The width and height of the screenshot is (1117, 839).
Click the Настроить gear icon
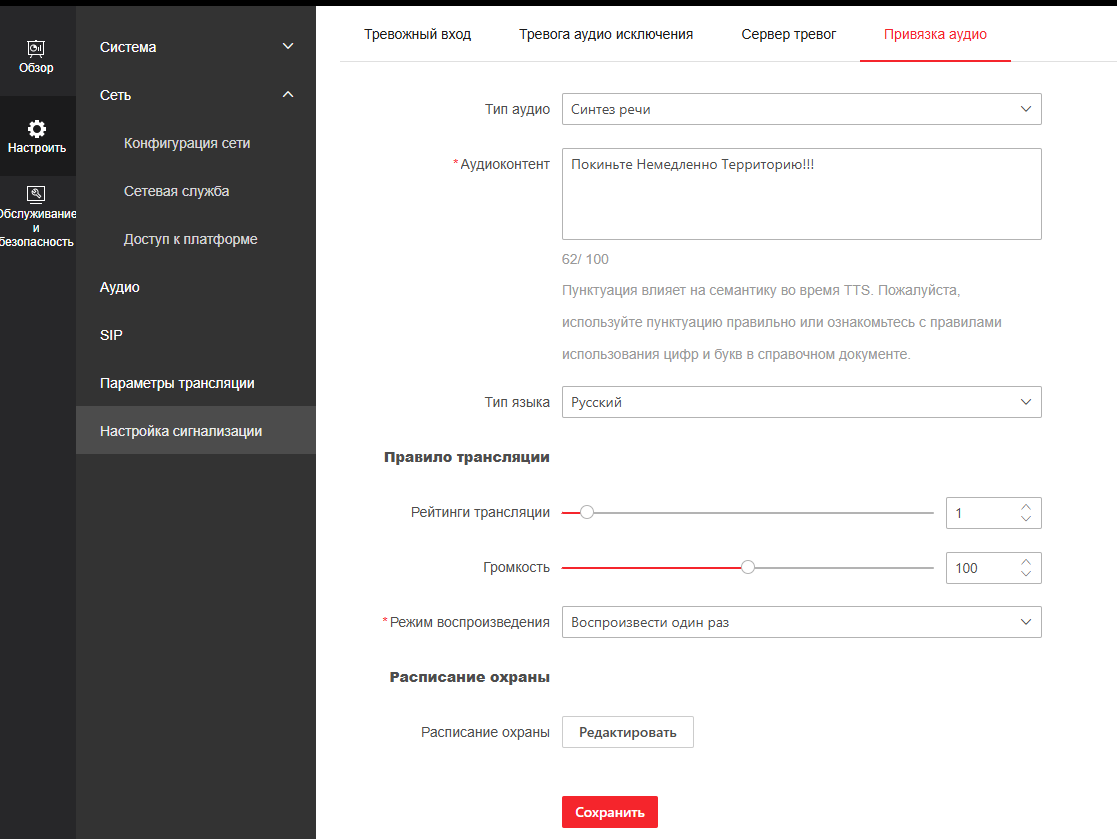36,129
